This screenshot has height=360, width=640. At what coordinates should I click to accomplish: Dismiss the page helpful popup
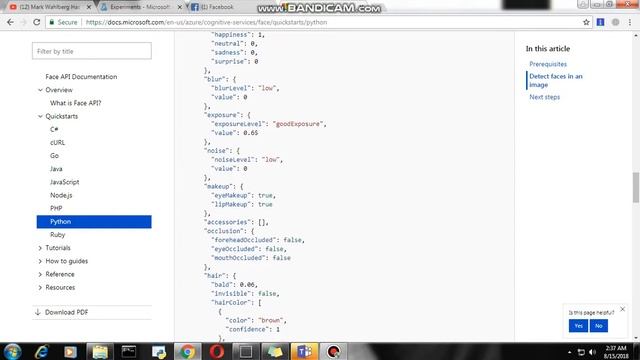click(622, 309)
